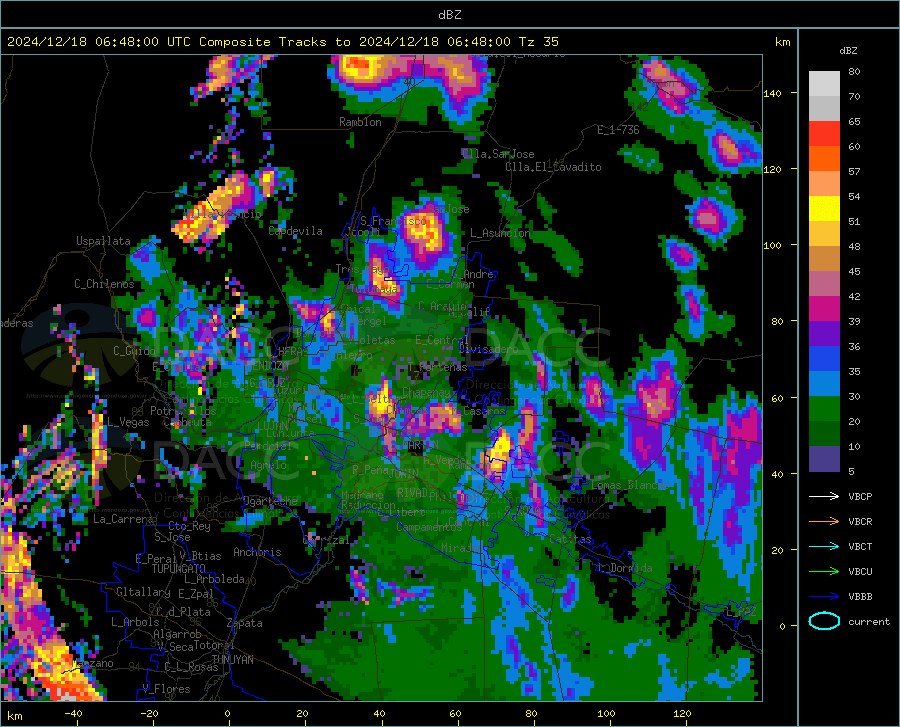Click the C_Guido place label
The image size is (900, 727).
tap(134, 351)
